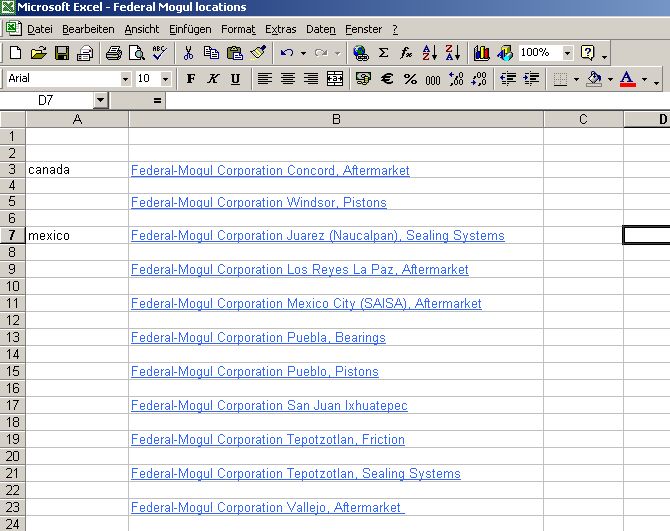
Task: Cut selection with scissors icon
Action: click(x=188, y=53)
